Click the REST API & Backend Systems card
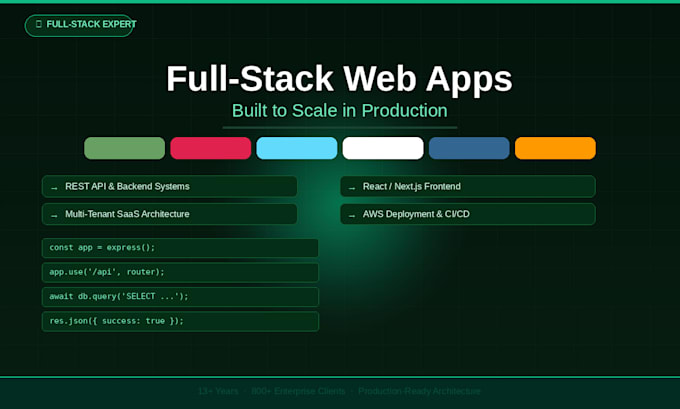Viewport: 680px width, 409px height. [x=170, y=187]
